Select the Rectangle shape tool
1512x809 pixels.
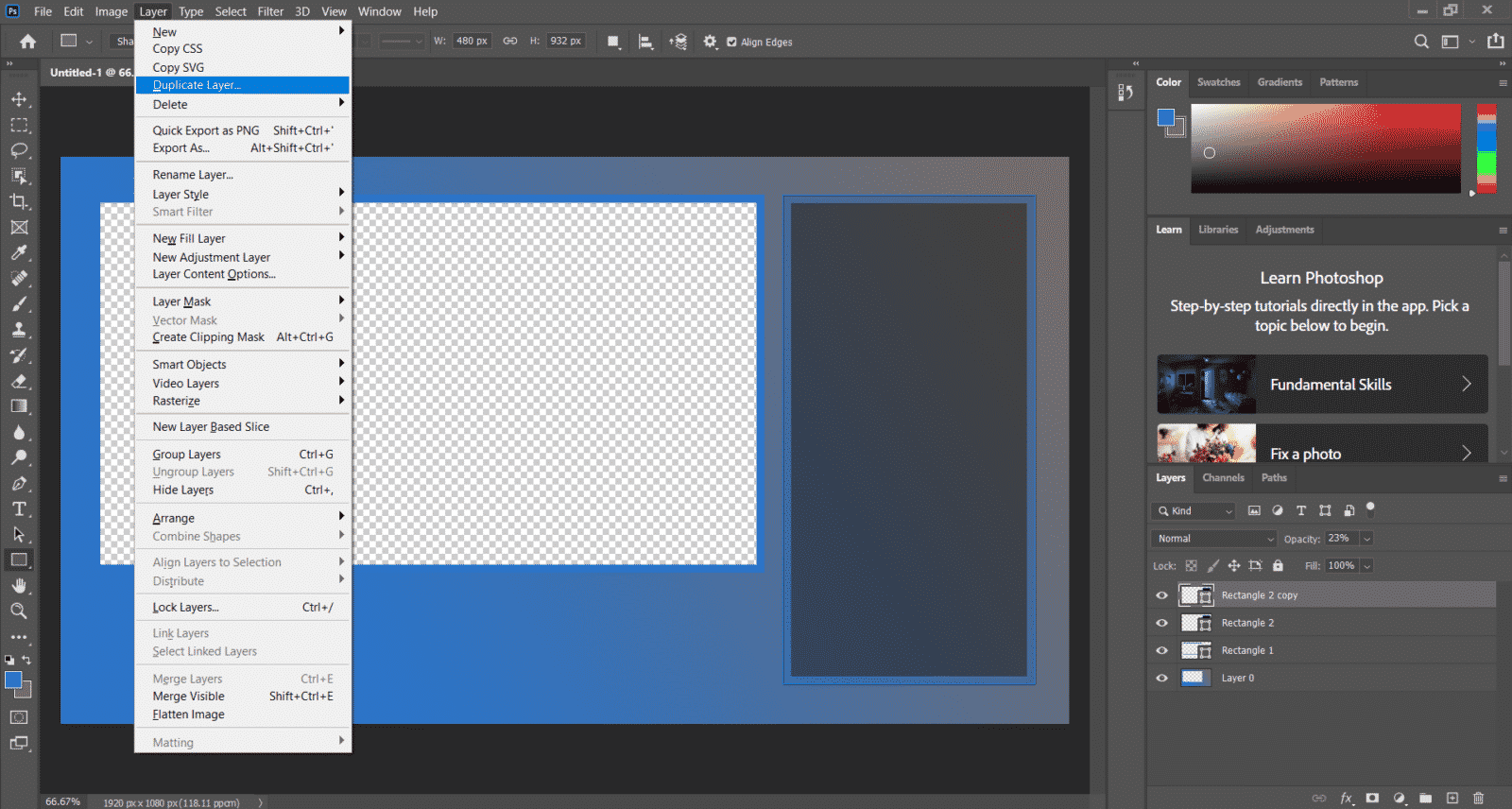tap(19, 559)
